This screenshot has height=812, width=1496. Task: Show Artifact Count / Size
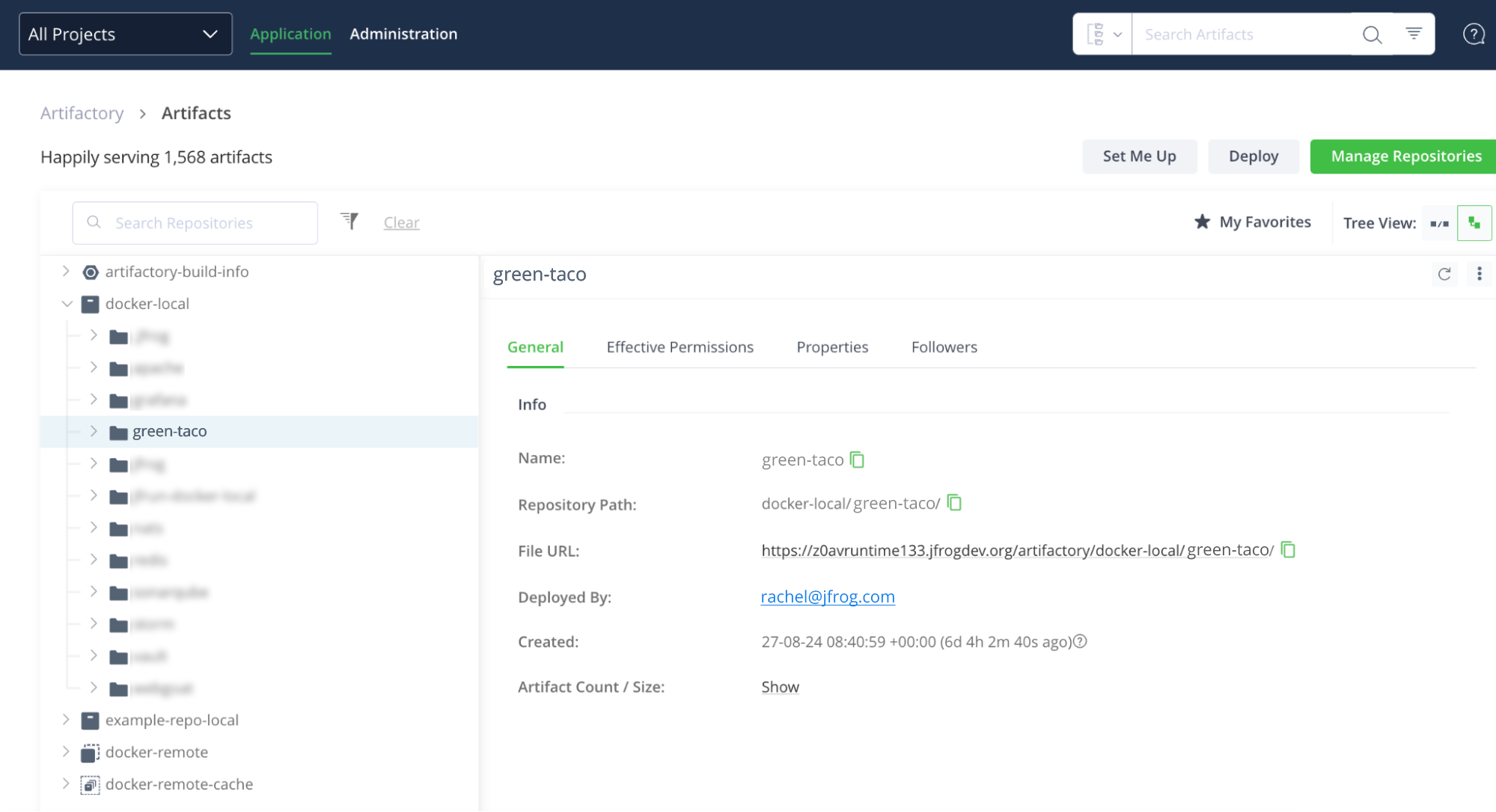pyautogui.click(x=780, y=687)
